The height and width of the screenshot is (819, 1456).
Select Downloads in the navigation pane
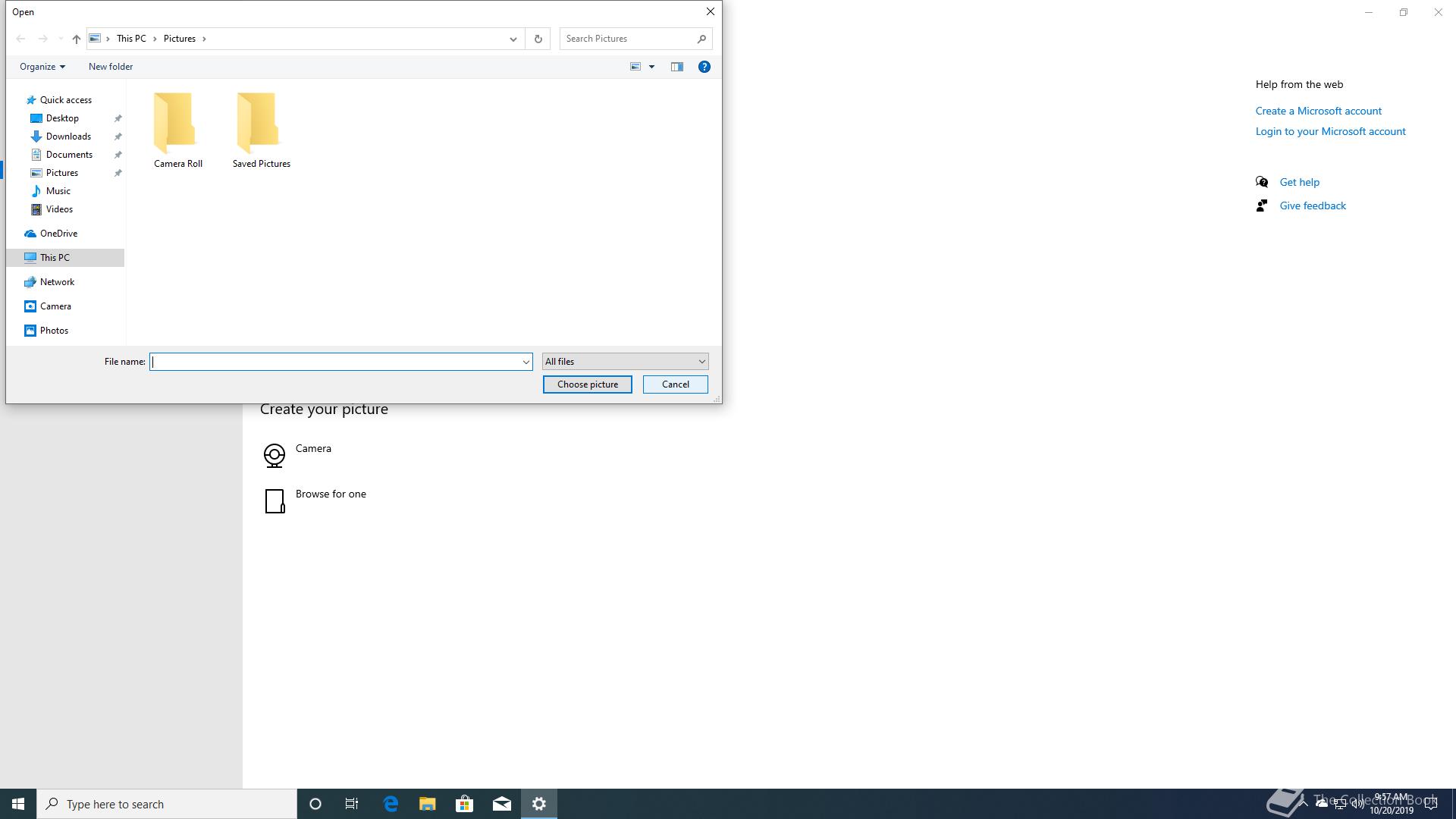click(x=68, y=136)
